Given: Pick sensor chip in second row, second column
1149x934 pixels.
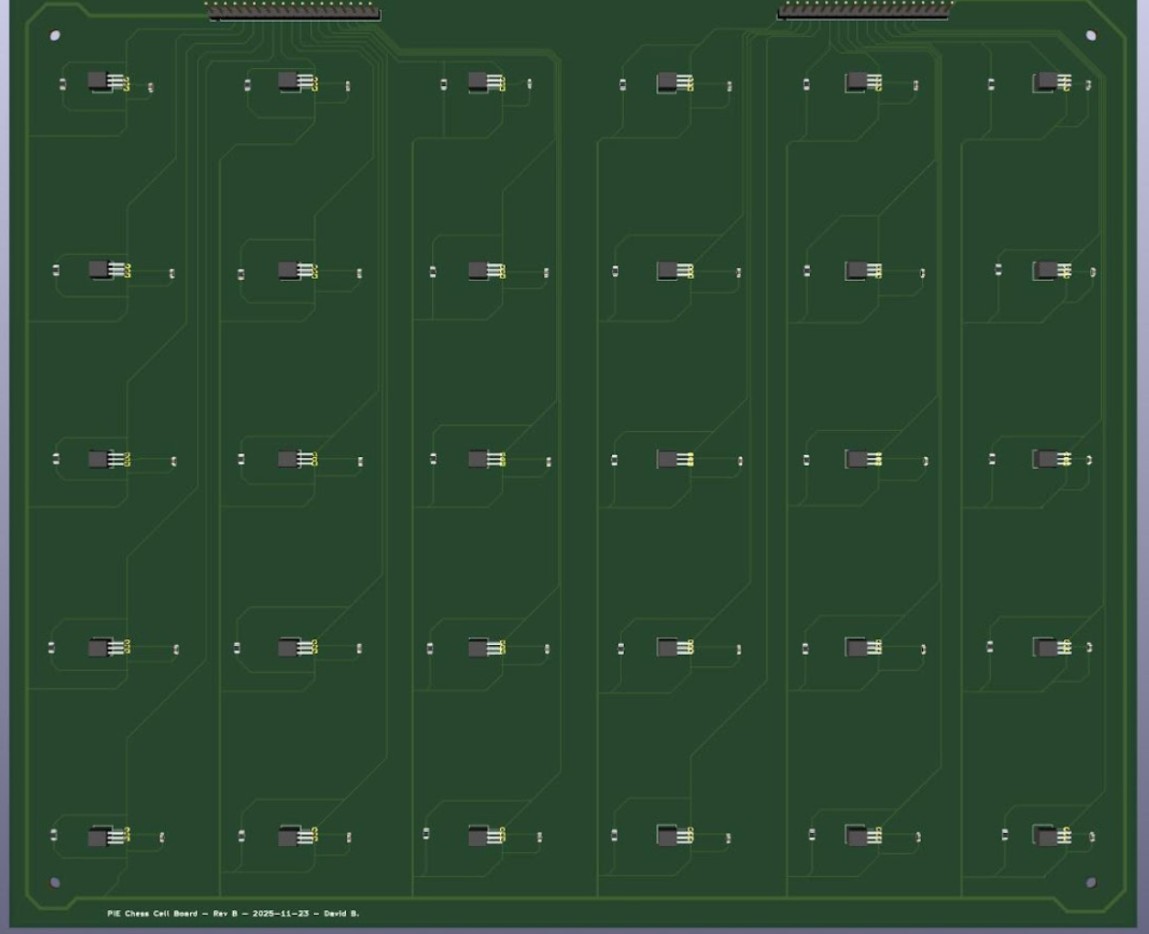Looking at the screenshot, I should click(x=291, y=270).
